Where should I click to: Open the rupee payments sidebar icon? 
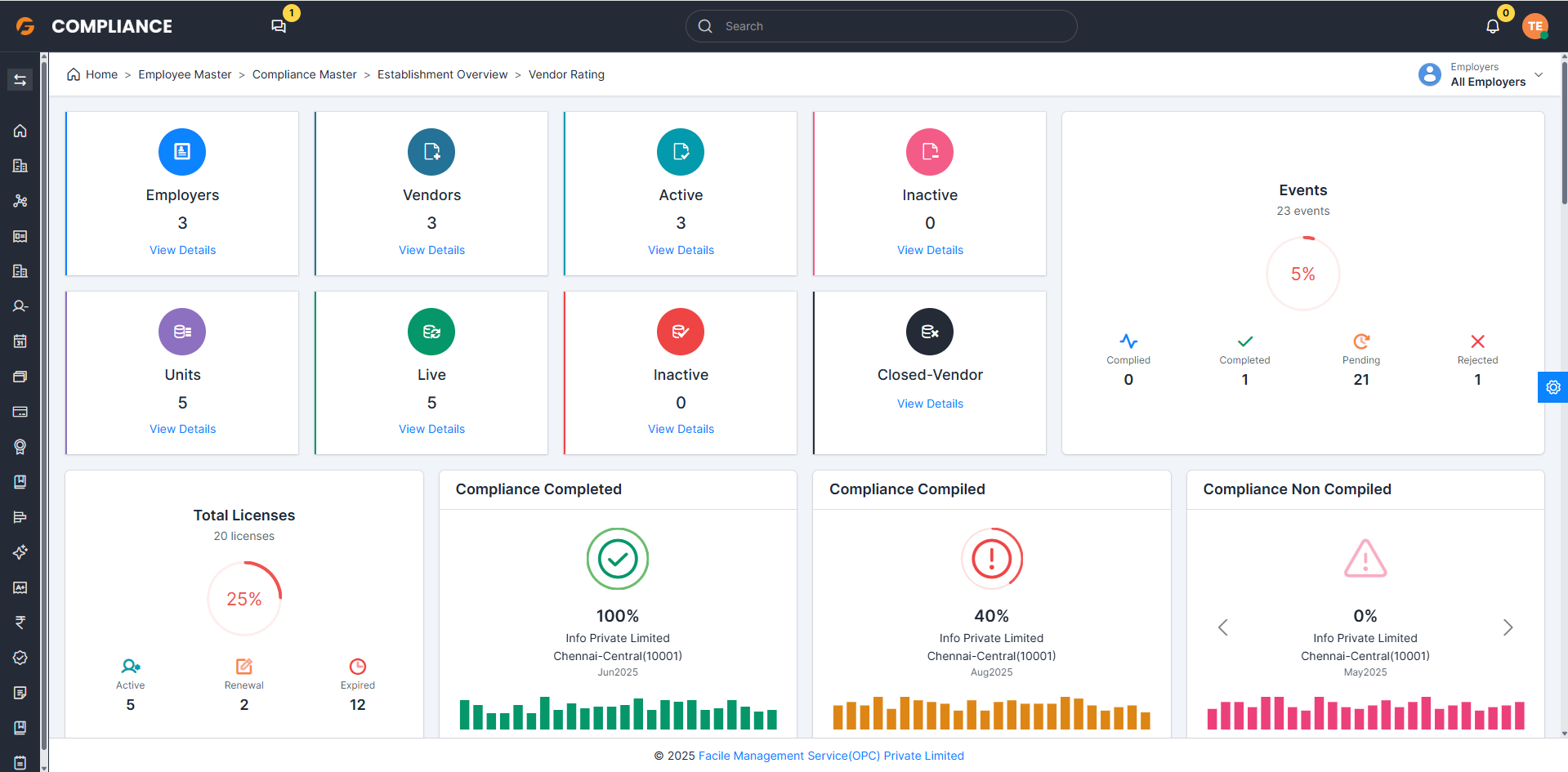pyautogui.click(x=20, y=623)
